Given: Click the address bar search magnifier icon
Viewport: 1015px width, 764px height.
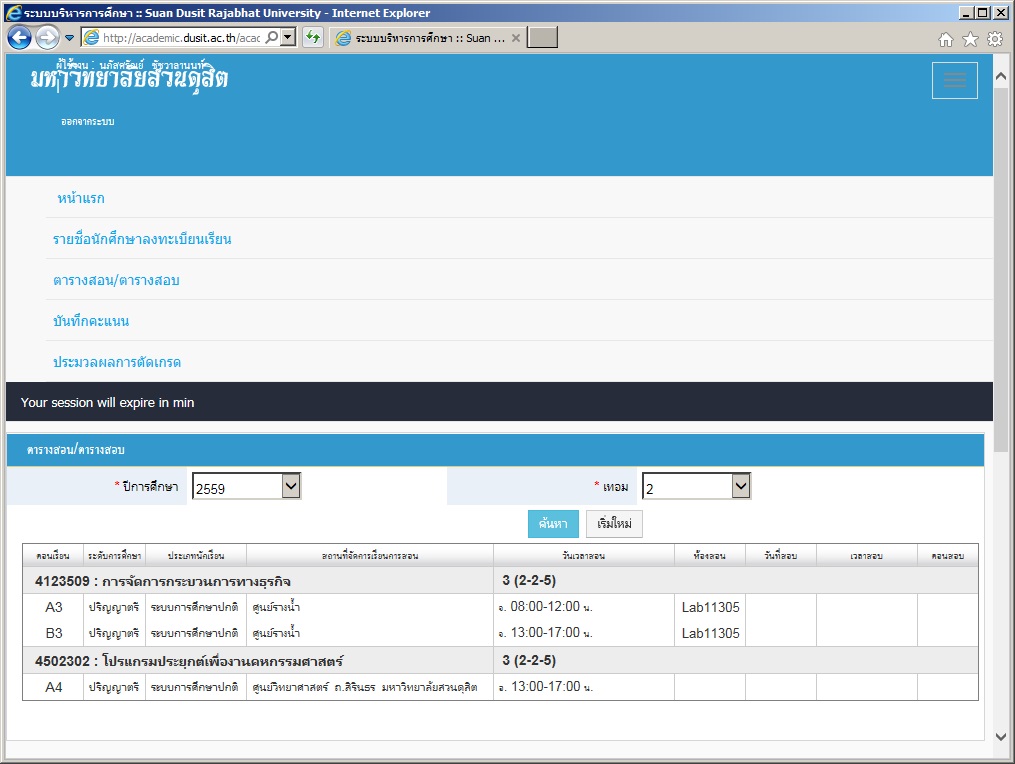Looking at the screenshot, I should pos(272,38).
